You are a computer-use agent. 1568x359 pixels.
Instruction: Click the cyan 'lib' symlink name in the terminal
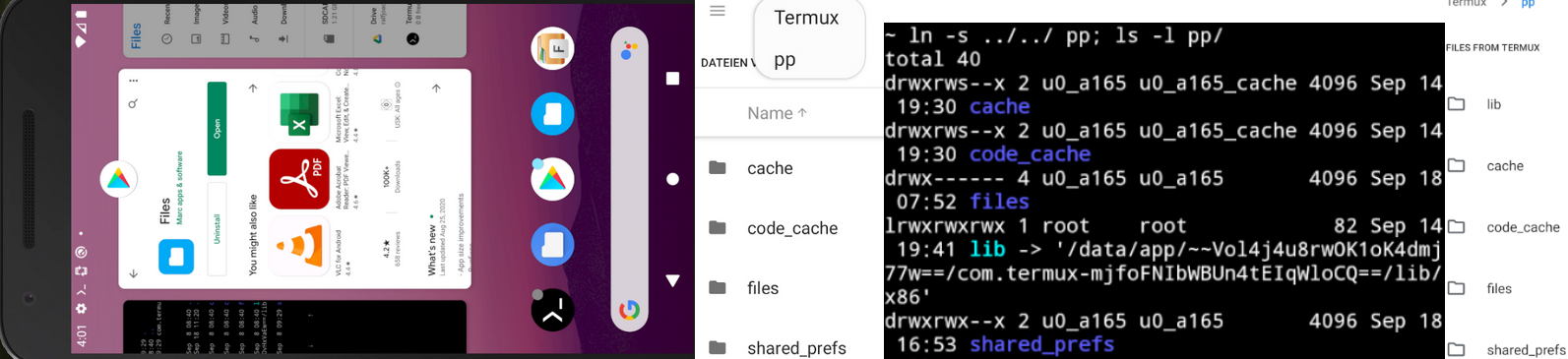point(987,249)
